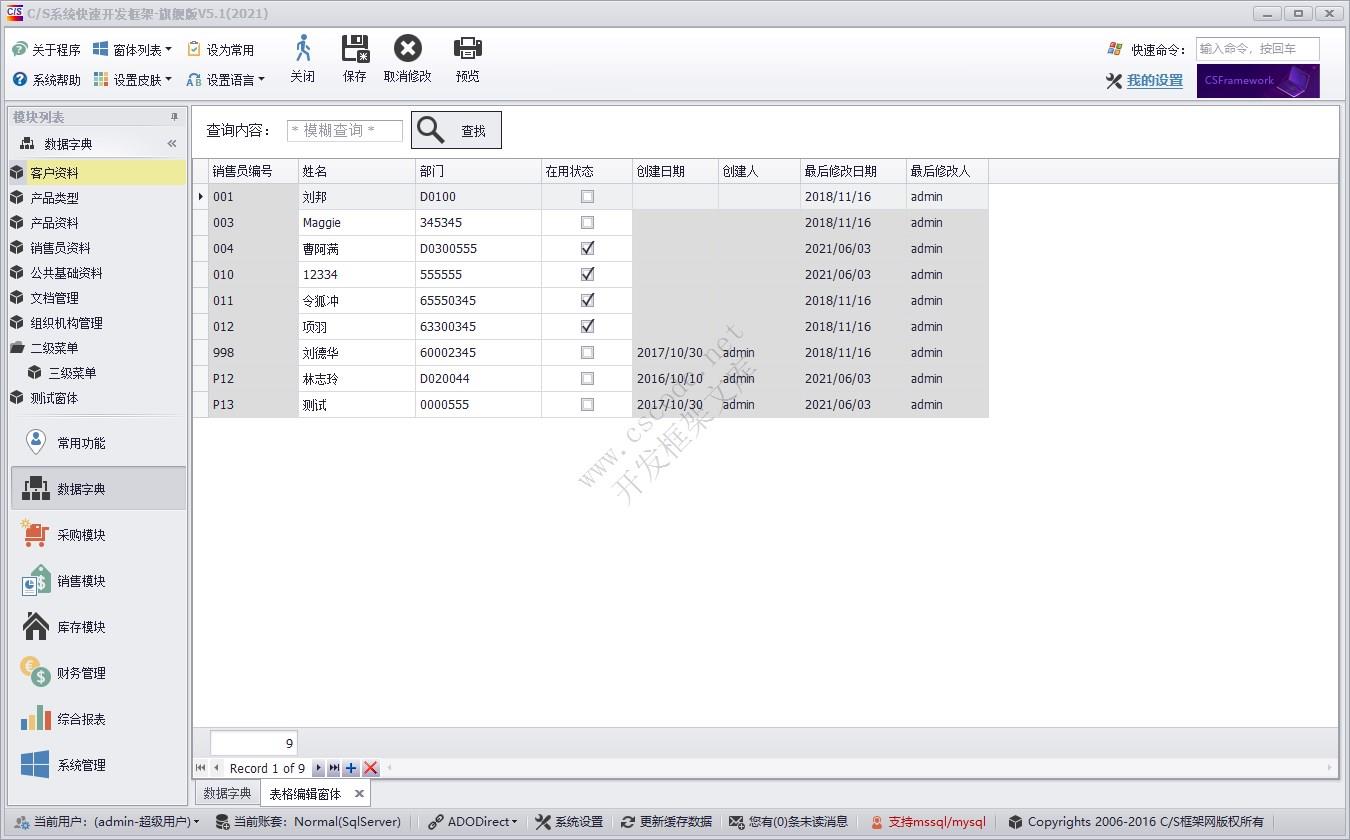
Task: Toggle the active status checkbox for 林志玲
Action: pyautogui.click(x=587, y=379)
